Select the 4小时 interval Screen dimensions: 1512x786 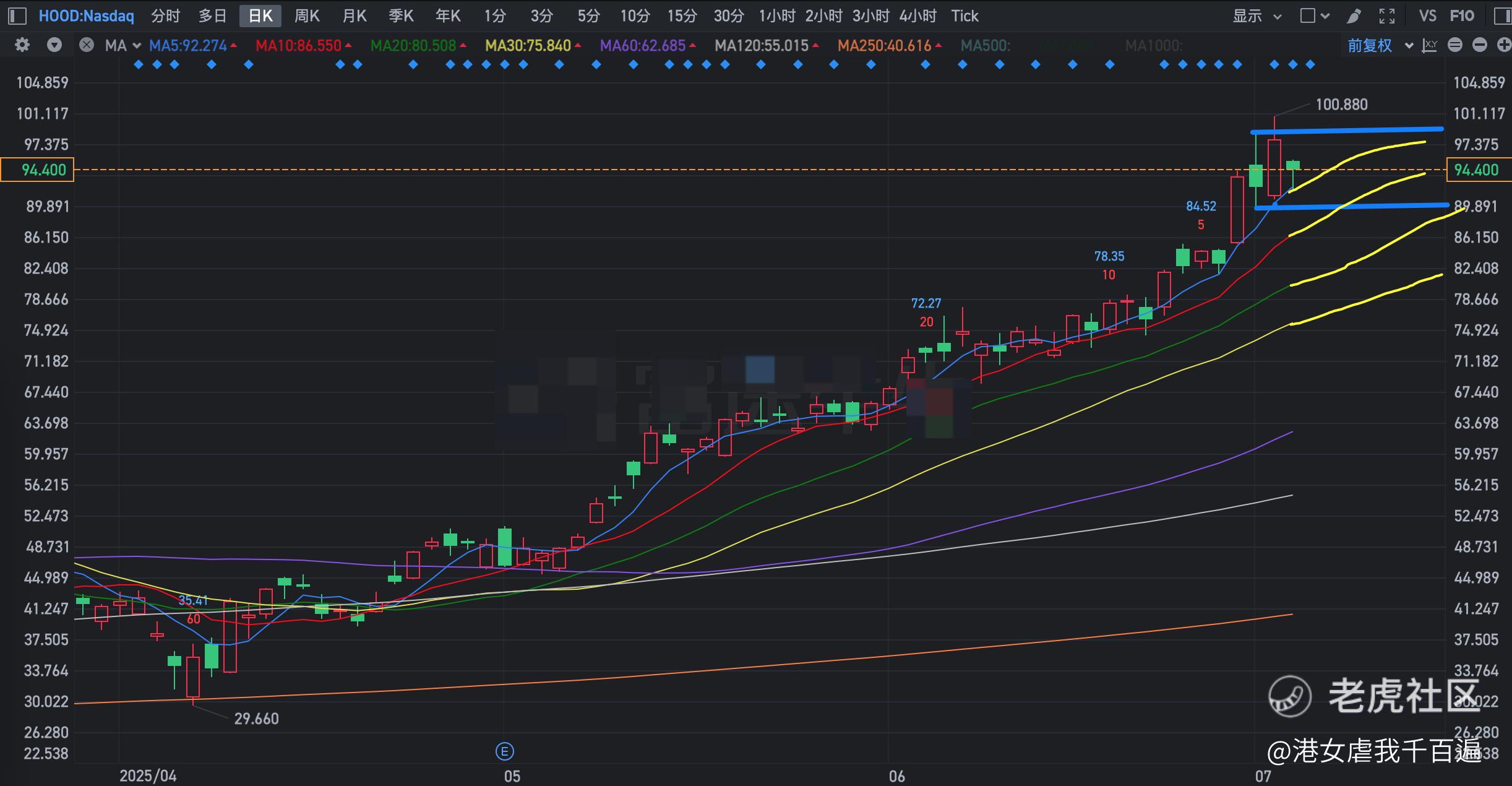918,16
